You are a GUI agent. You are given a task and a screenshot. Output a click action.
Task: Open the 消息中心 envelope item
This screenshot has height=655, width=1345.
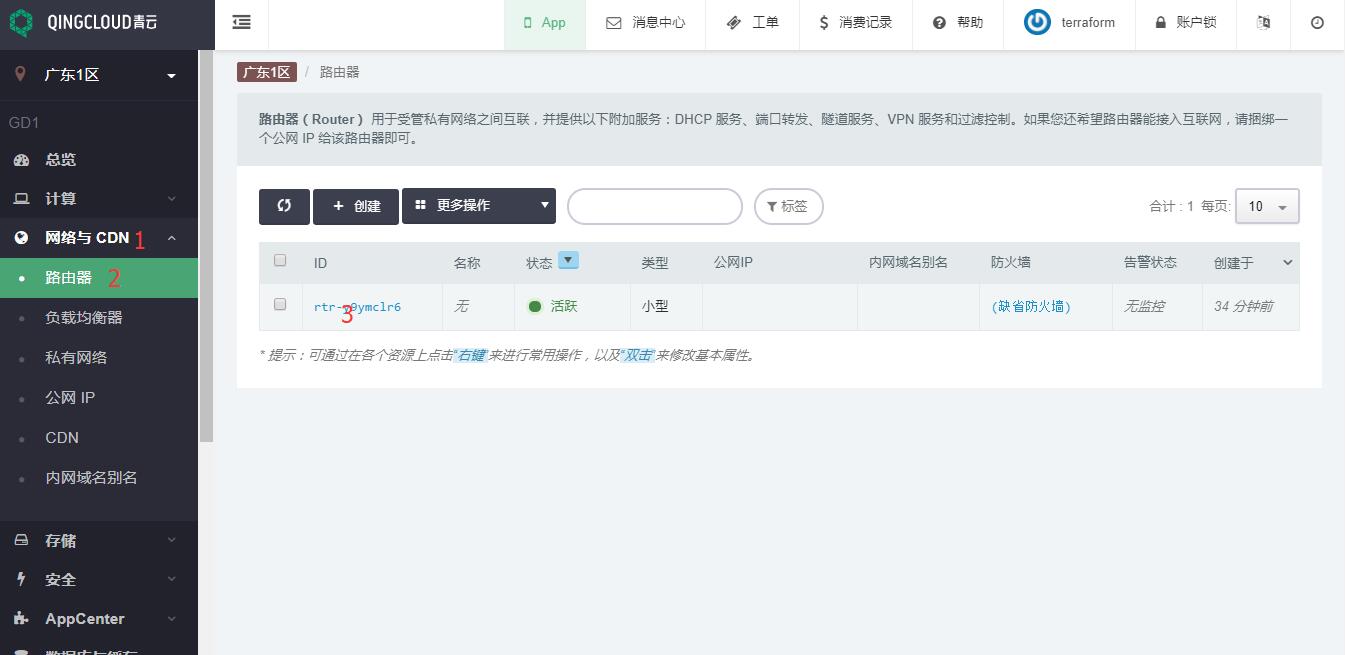(645, 22)
